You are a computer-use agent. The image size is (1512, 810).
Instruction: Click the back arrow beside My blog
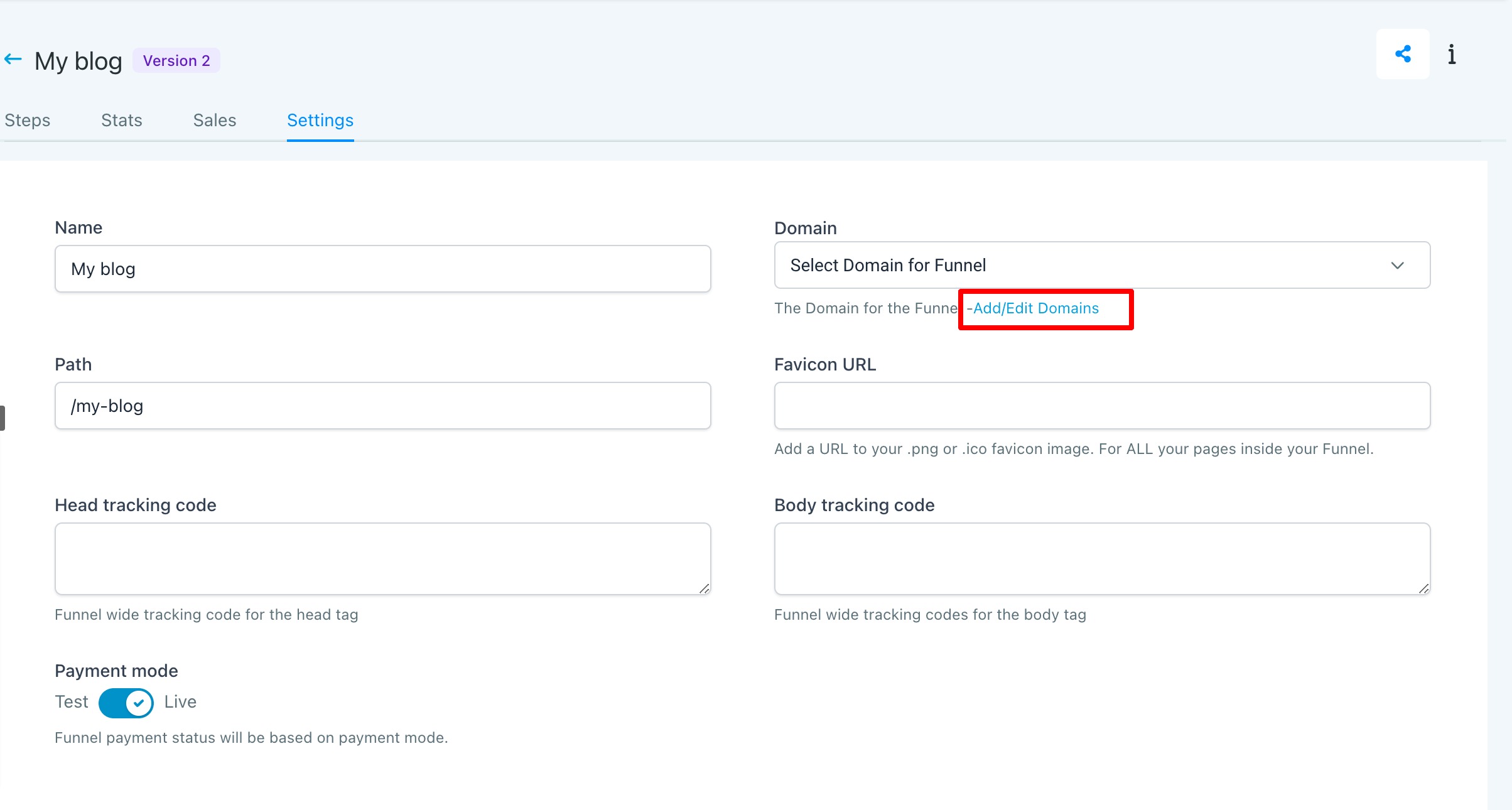13,60
